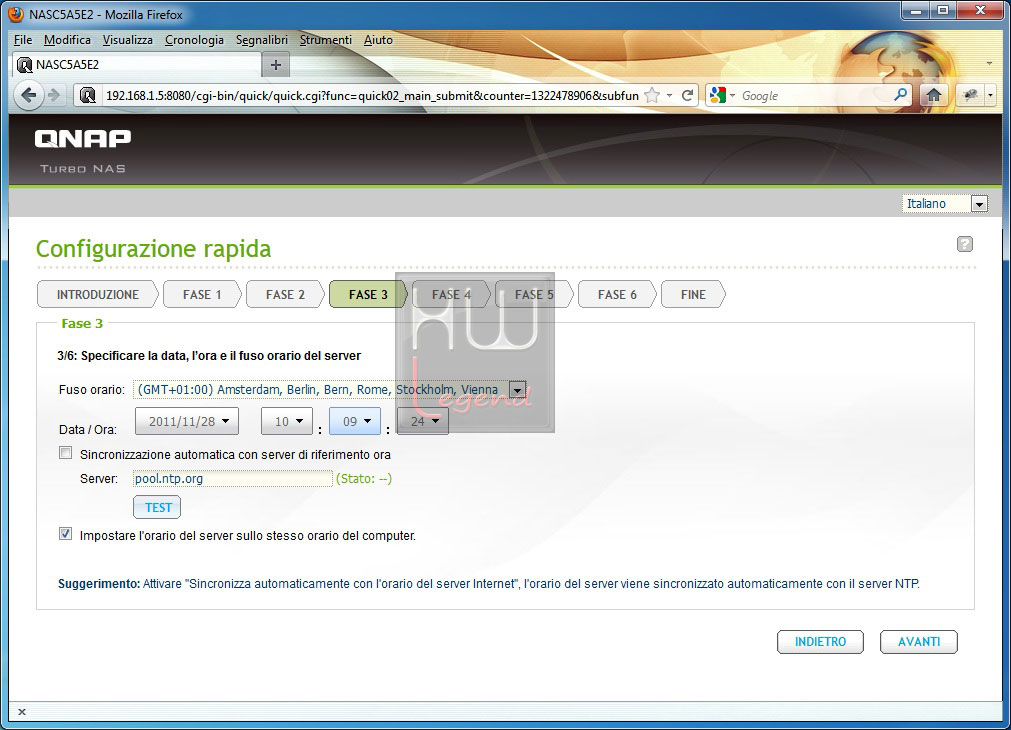The image size is (1011, 730).
Task: Click the '(Stato: --)' status text
Action: (x=364, y=478)
